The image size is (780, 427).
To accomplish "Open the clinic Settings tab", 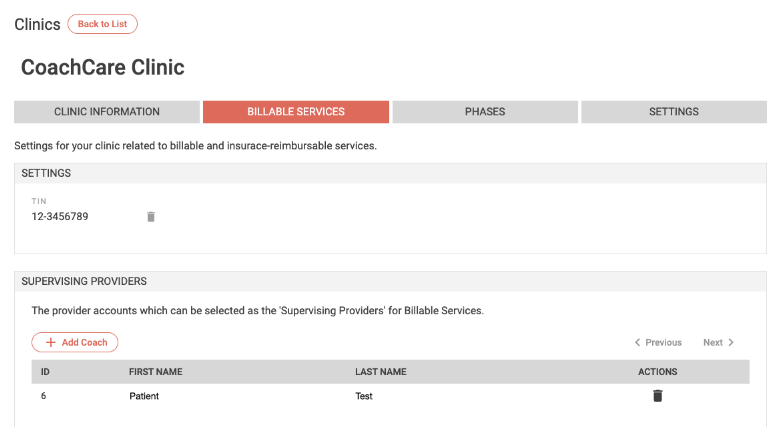I will point(674,111).
